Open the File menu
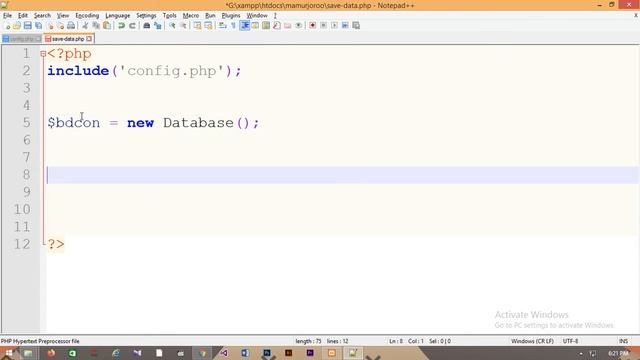The height and width of the screenshot is (360, 640). click(x=7, y=16)
